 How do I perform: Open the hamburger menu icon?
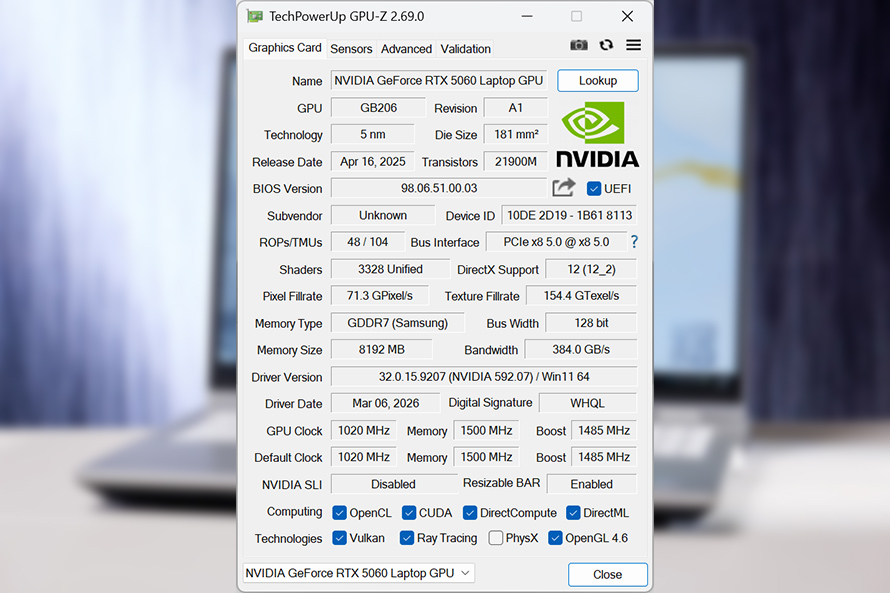(x=633, y=45)
